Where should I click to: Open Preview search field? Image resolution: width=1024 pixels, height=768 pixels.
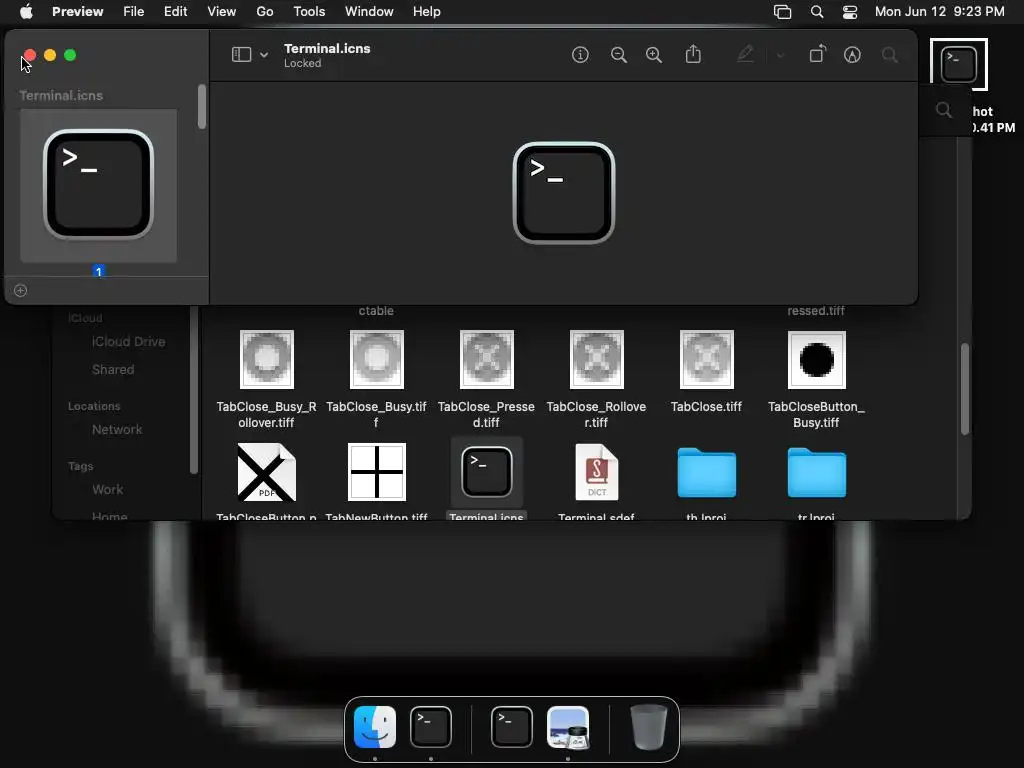tap(889, 55)
